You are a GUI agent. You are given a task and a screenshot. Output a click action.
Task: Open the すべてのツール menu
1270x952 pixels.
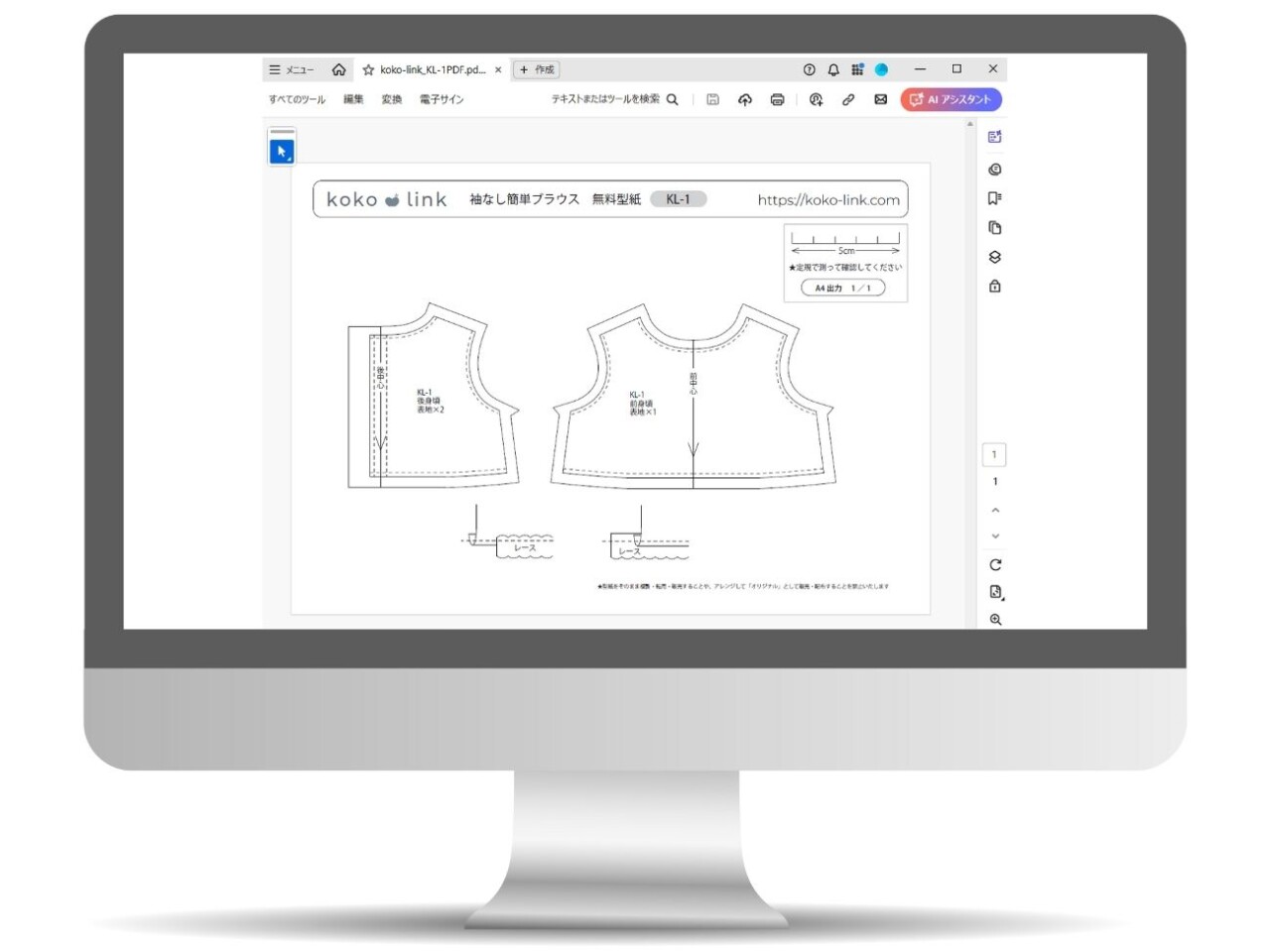pos(297,99)
